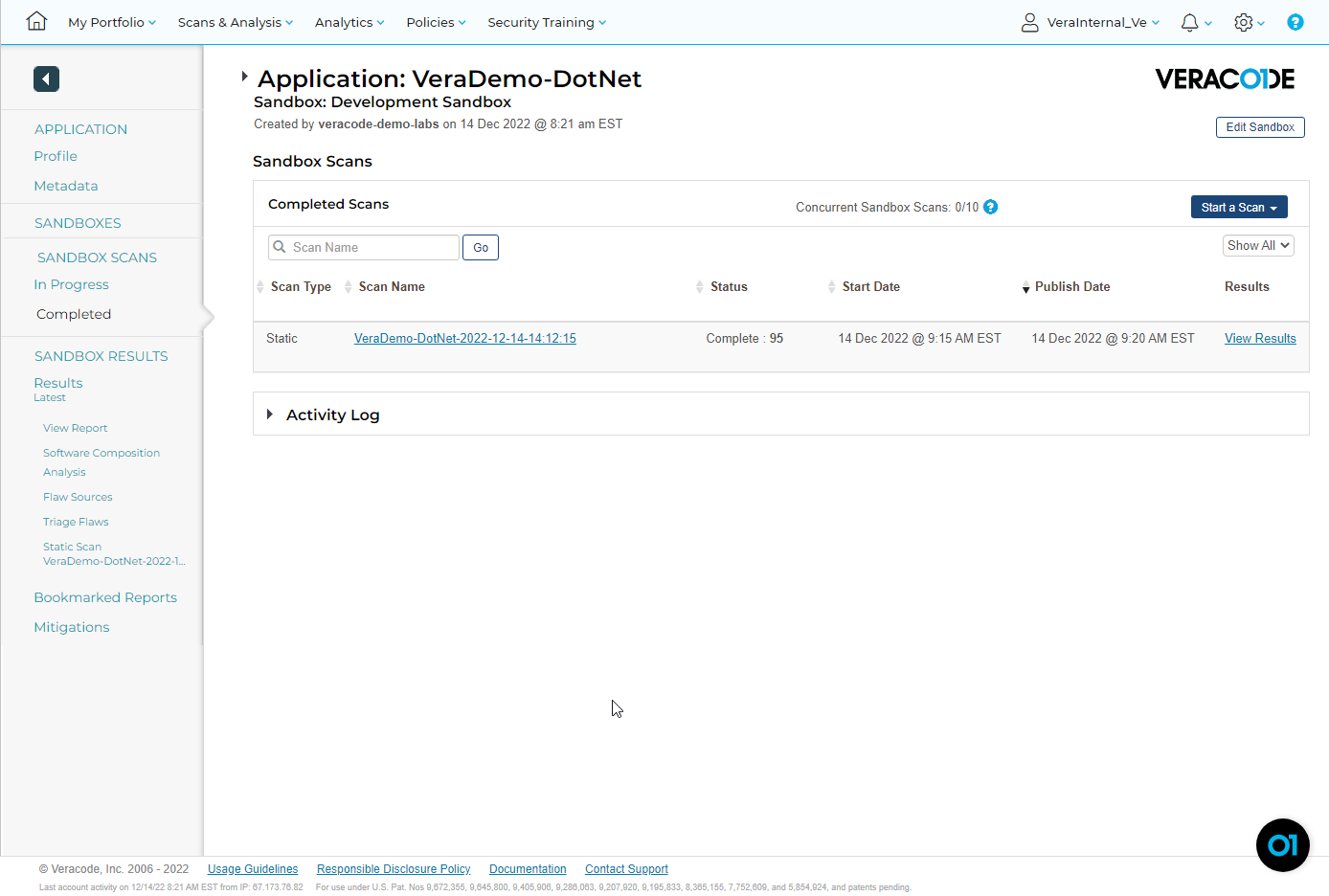Viewport: 1329px width, 896px height.
Task: Click the Go search button
Action: click(481, 247)
